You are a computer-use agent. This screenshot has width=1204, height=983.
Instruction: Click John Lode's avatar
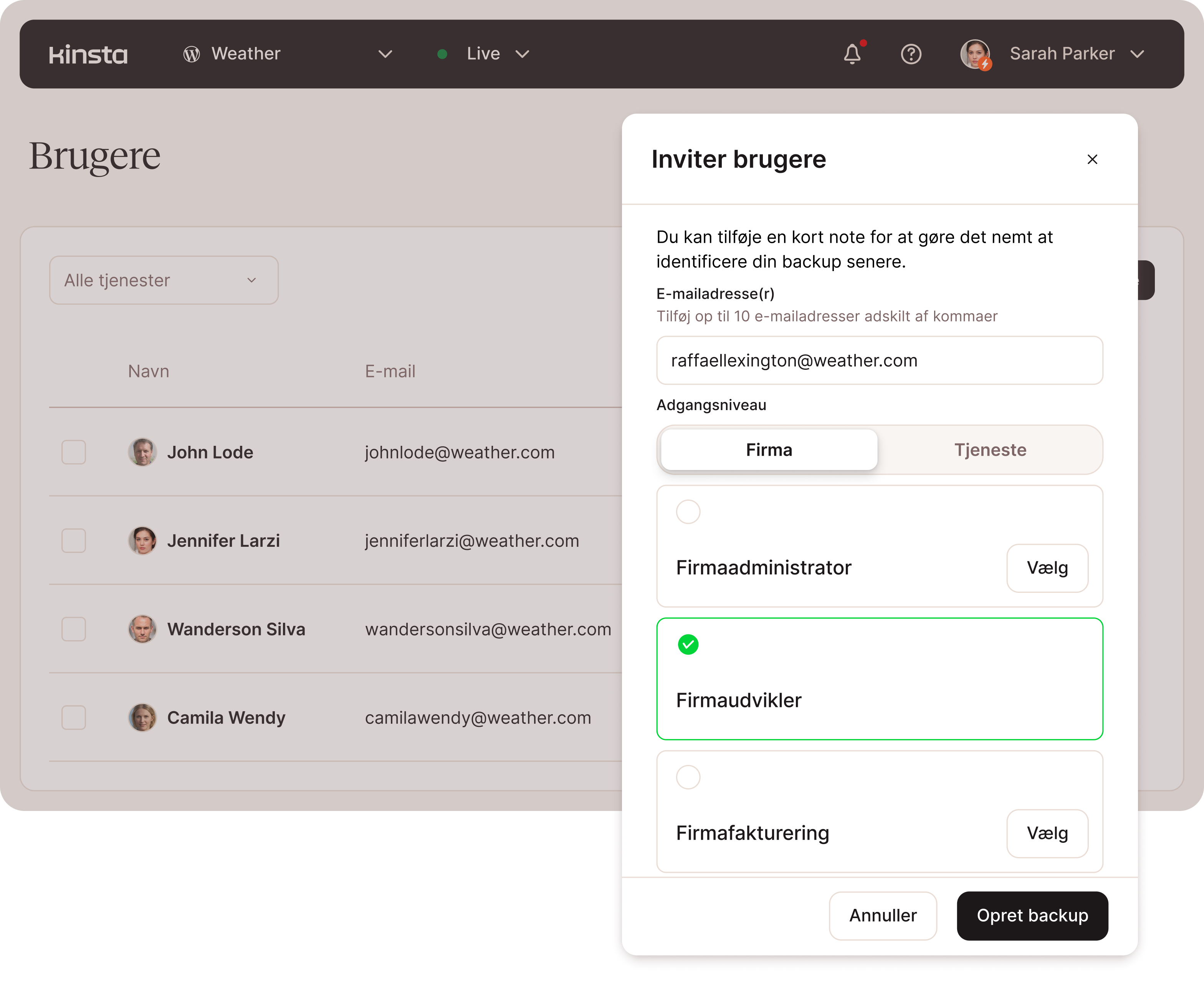[x=142, y=452]
